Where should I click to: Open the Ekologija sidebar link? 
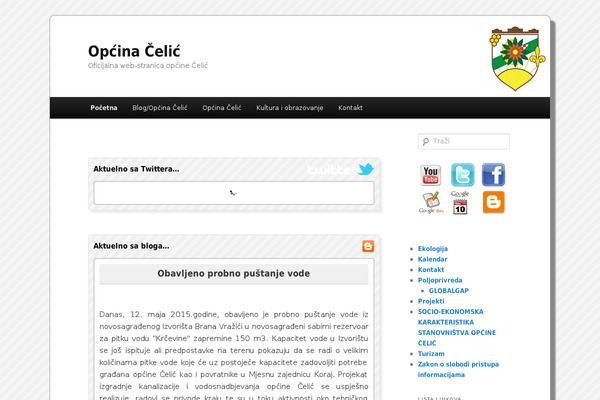(433, 249)
